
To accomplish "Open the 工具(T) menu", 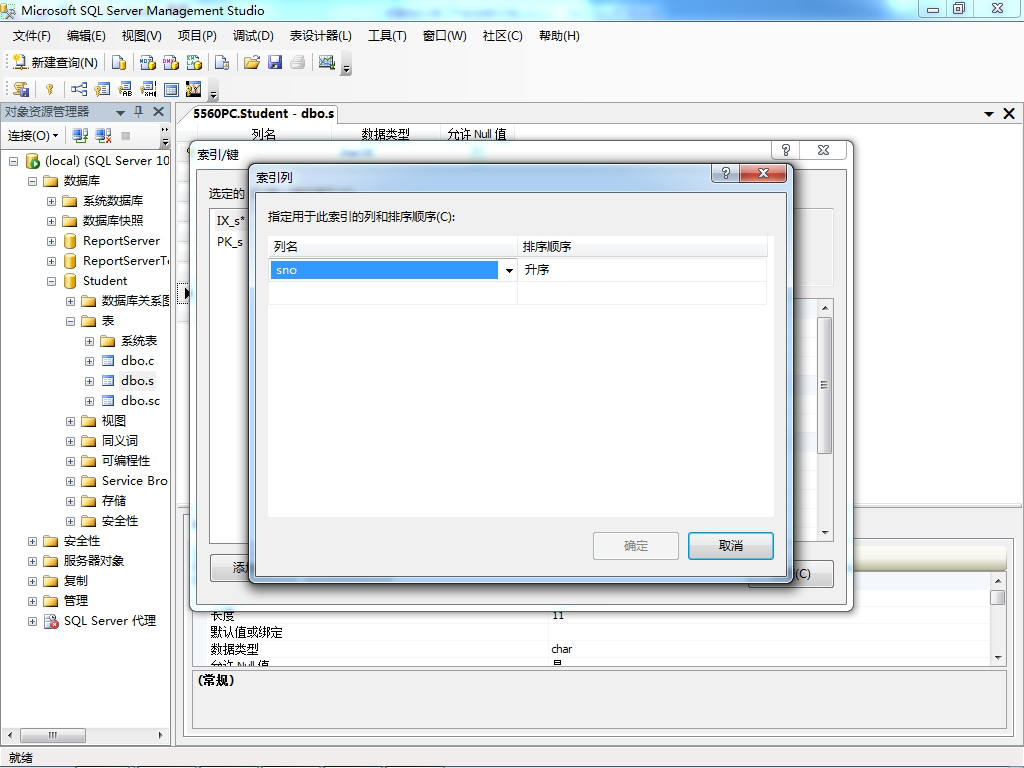I will (387, 36).
